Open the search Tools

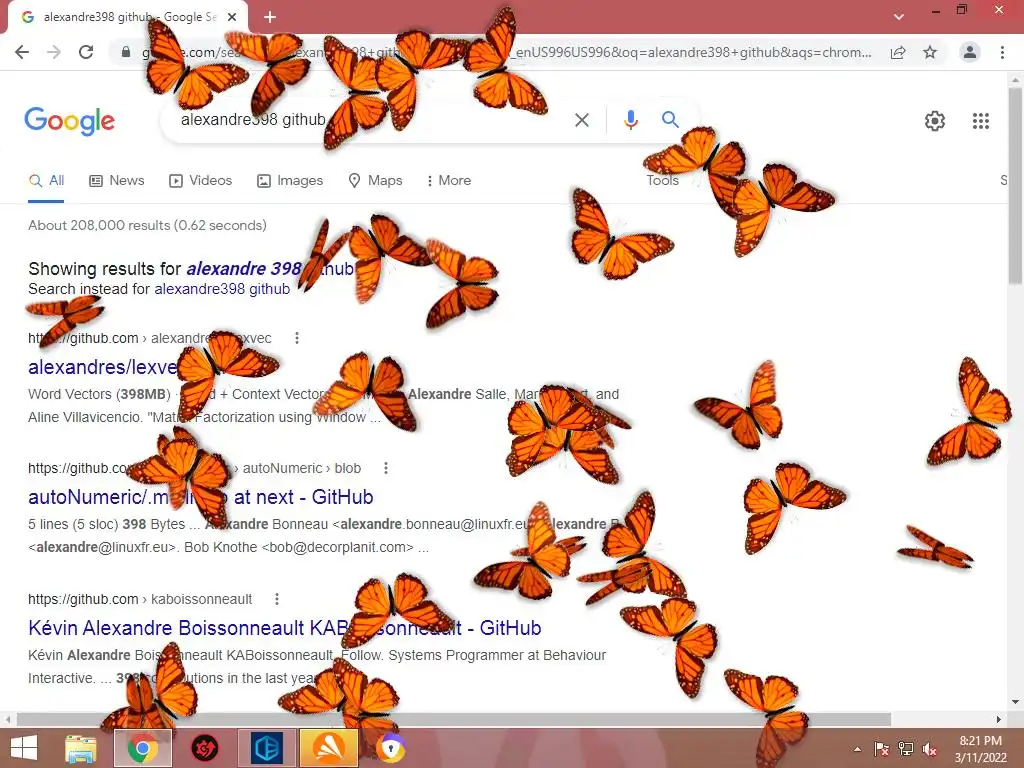tap(662, 181)
